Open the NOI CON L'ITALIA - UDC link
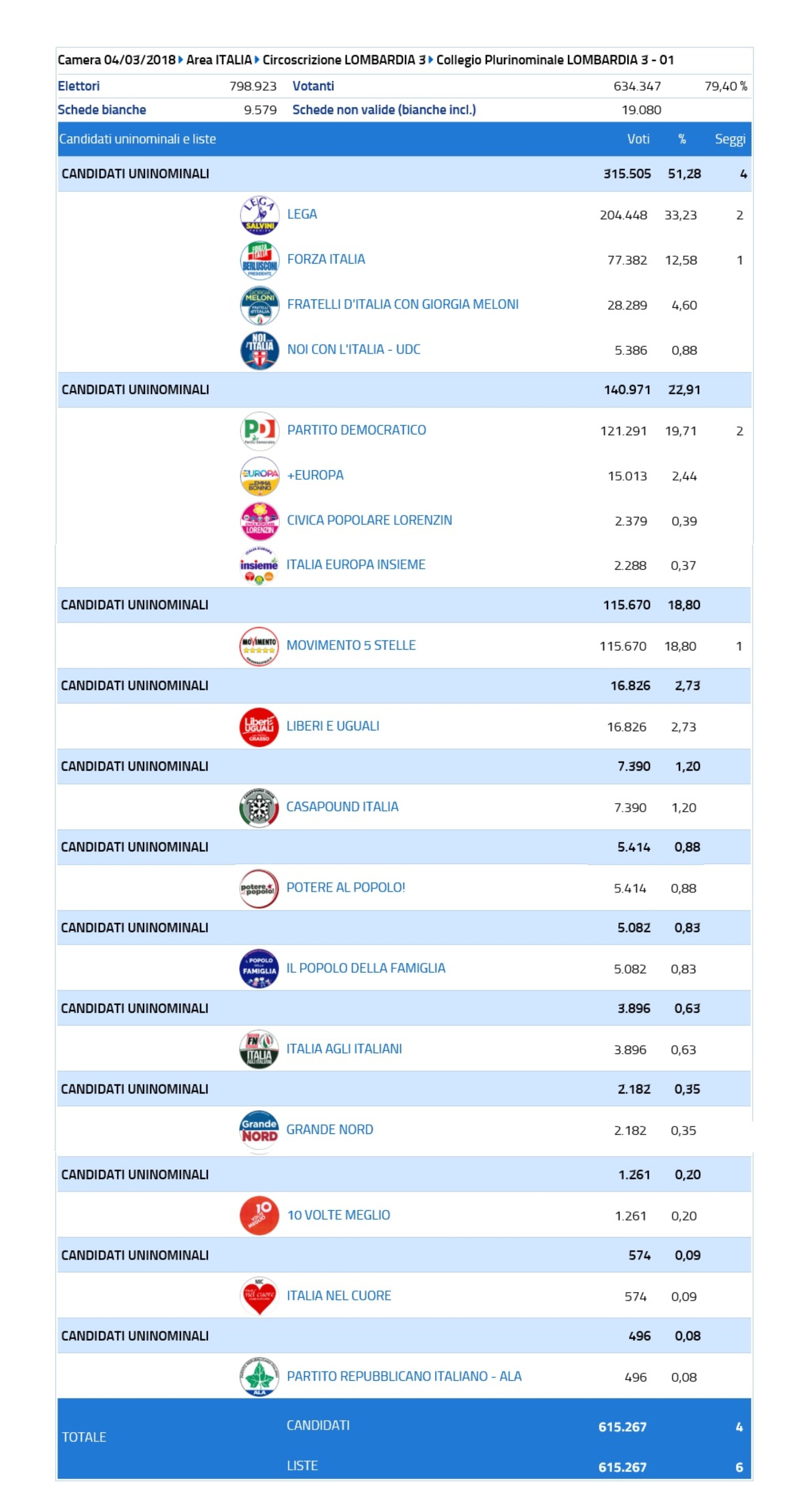The width and height of the screenshot is (808, 1512). [354, 349]
